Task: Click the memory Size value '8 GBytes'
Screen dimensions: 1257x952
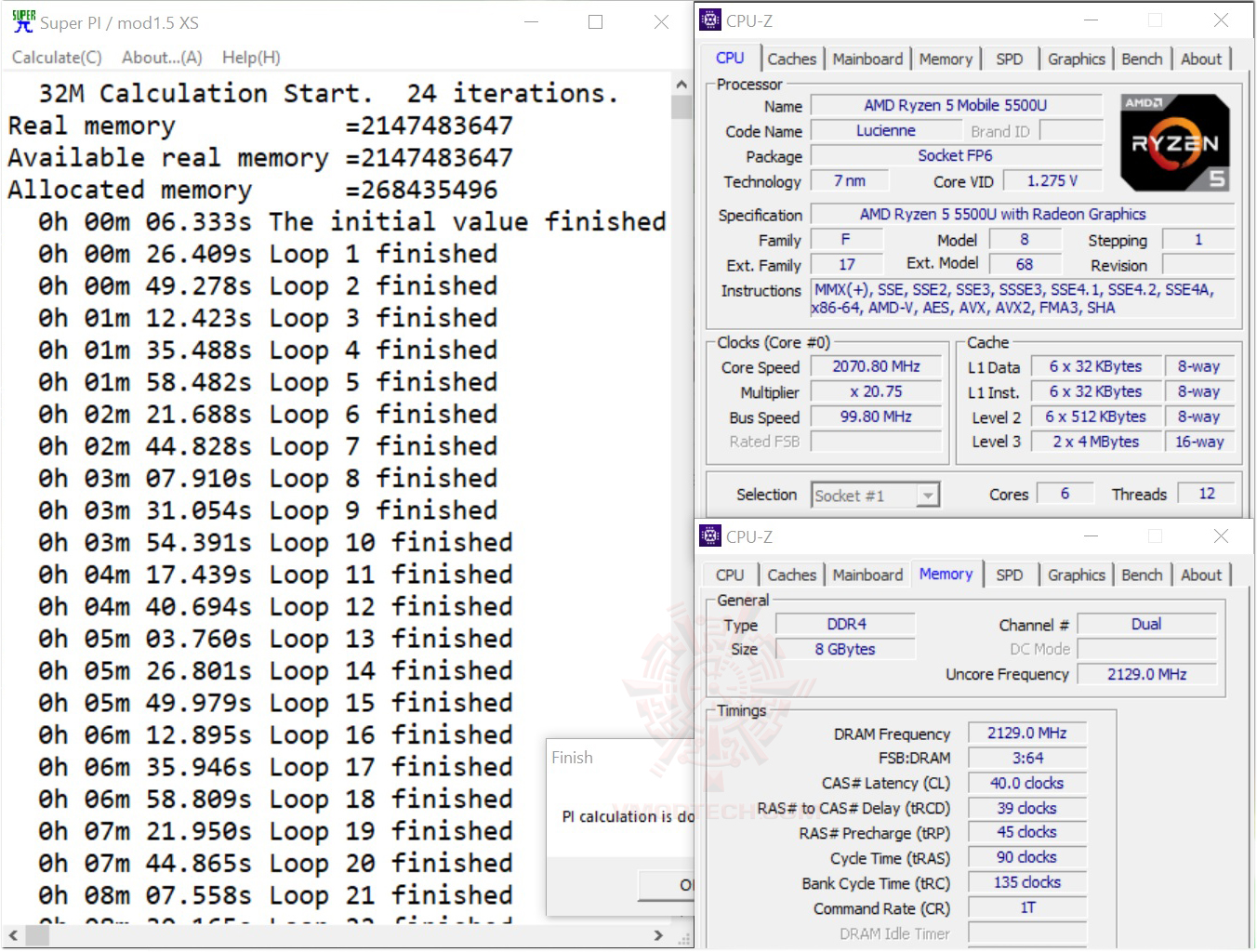Action: click(x=846, y=649)
